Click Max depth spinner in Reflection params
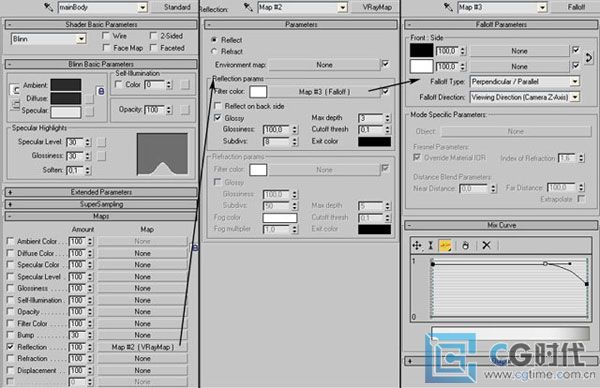The image size is (600, 388). [387, 118]
